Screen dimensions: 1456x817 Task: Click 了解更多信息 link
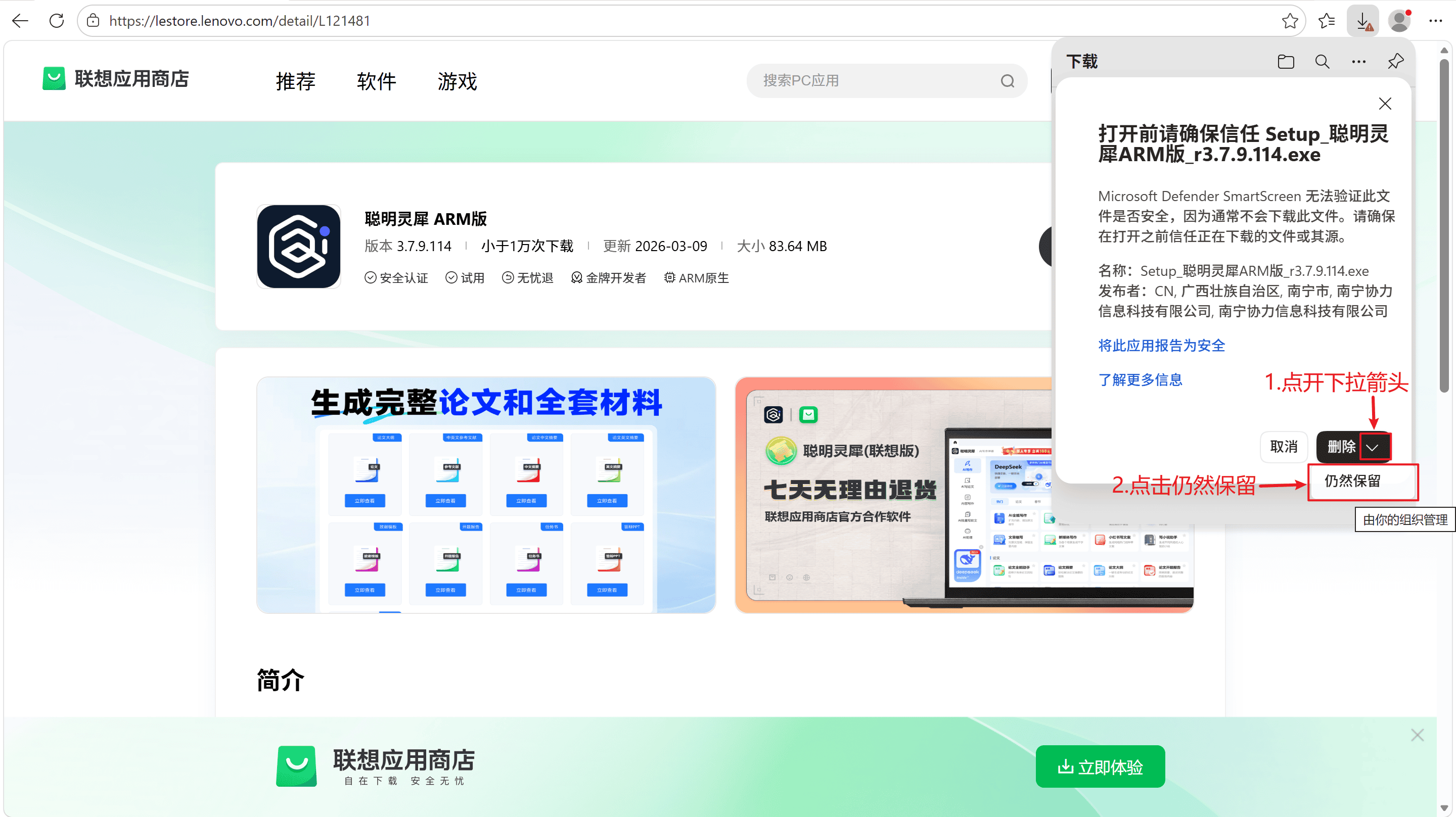(1140, 379)
